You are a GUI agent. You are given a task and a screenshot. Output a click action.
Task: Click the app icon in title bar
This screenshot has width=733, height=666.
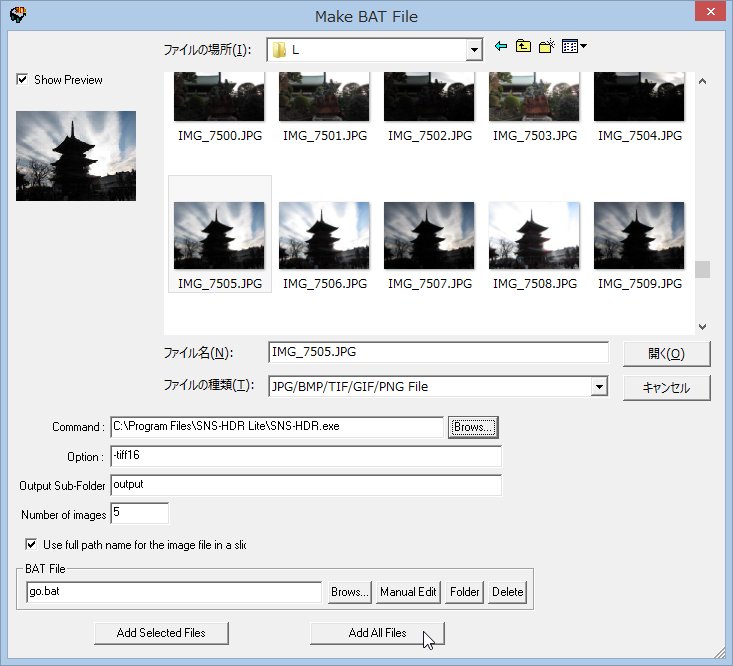[17, 14]
